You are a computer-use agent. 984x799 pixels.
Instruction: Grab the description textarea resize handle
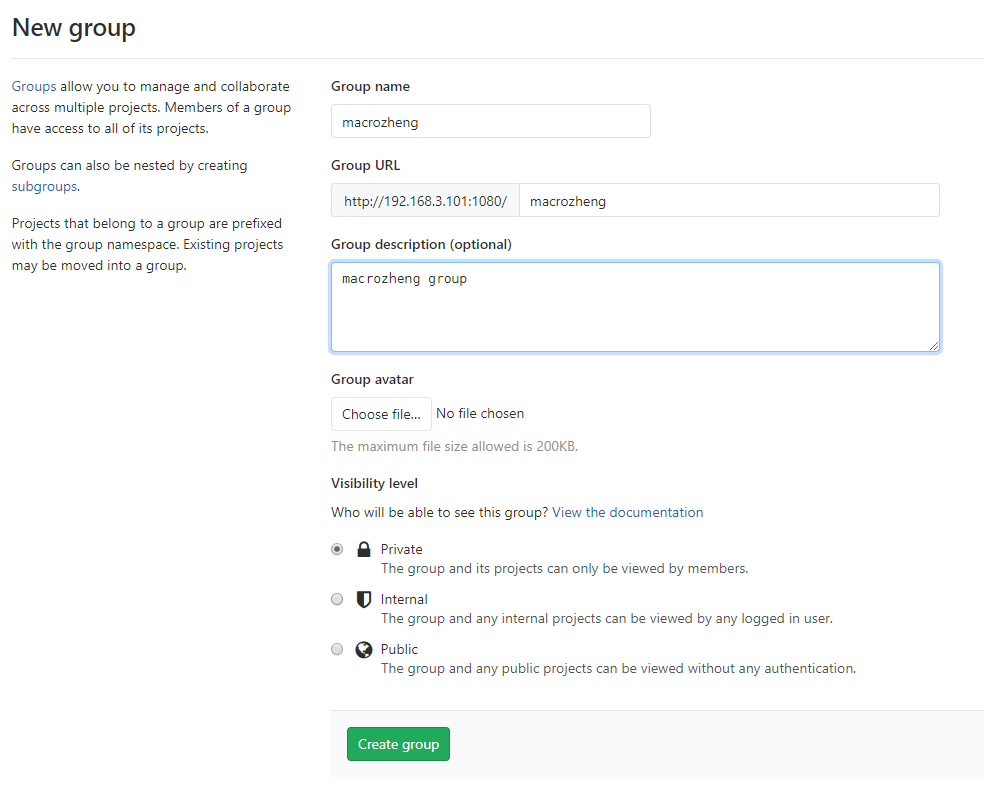click(934, 345)
